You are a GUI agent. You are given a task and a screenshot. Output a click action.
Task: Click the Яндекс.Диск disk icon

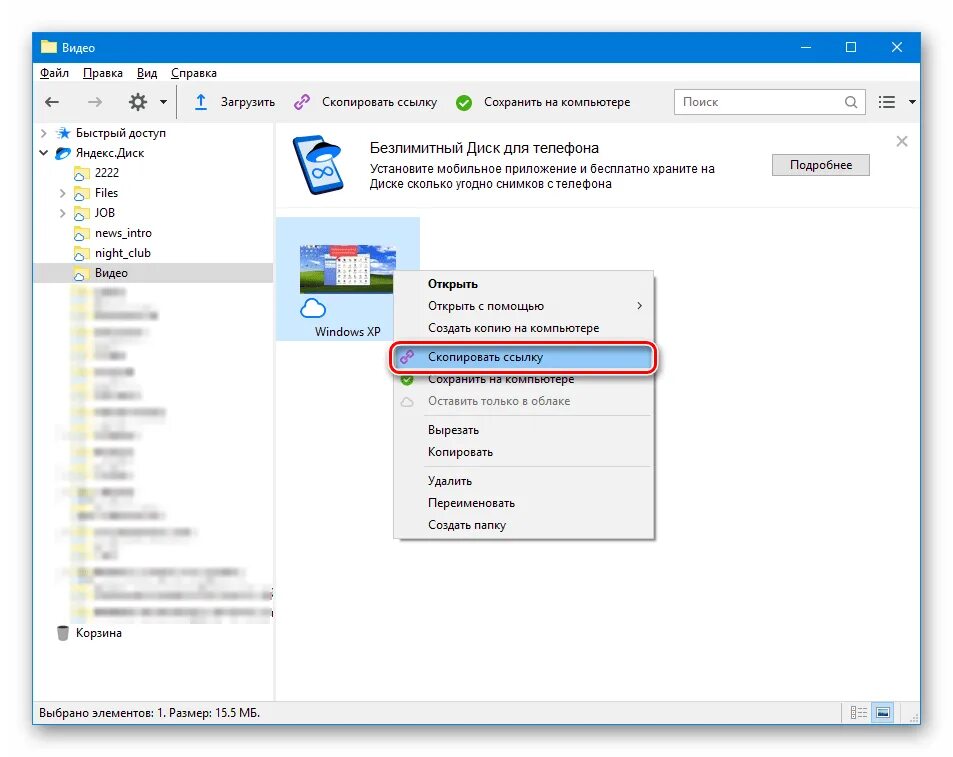(x=63, y=153)
